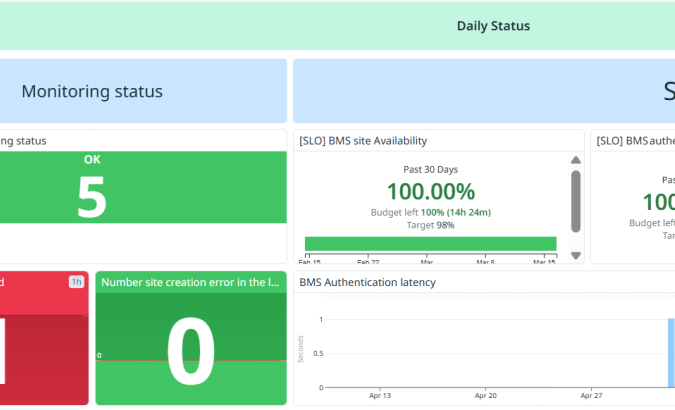Click the OK monitor count of 5

pyautogui.click(x=92, y=196)
